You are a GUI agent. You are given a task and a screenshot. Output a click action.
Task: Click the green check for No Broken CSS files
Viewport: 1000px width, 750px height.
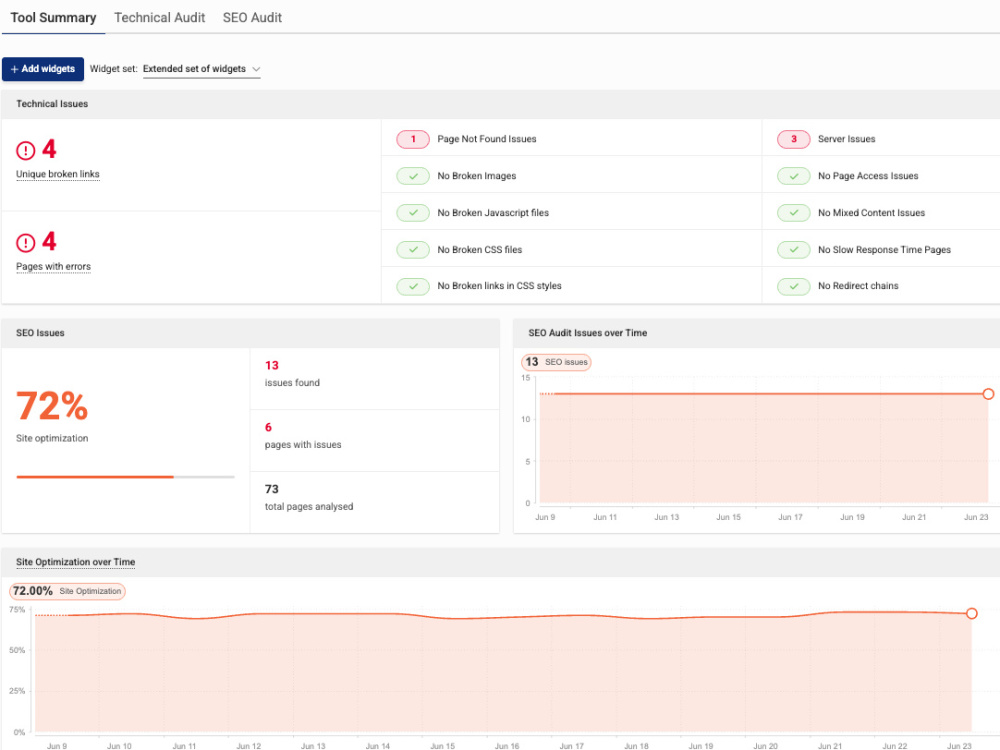click(x=413, y=249)
